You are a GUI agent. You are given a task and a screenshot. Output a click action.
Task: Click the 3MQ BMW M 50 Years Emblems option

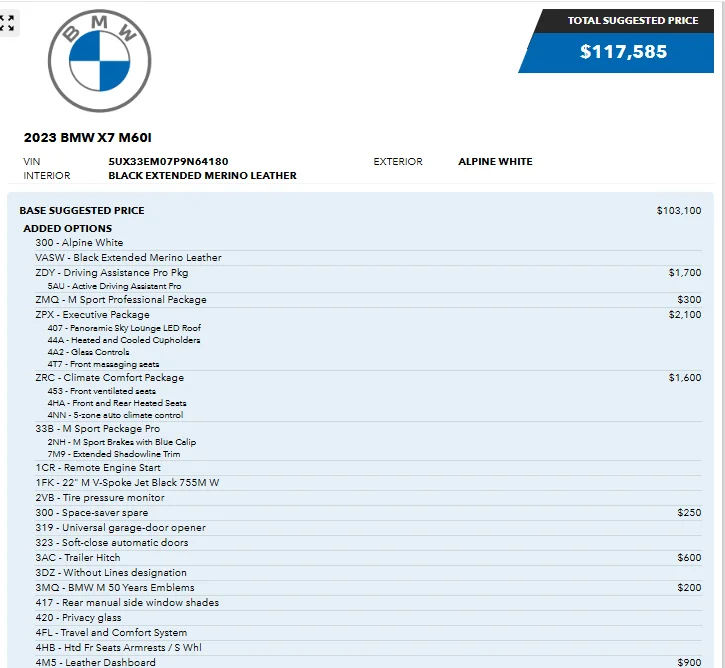click(115, 588)
